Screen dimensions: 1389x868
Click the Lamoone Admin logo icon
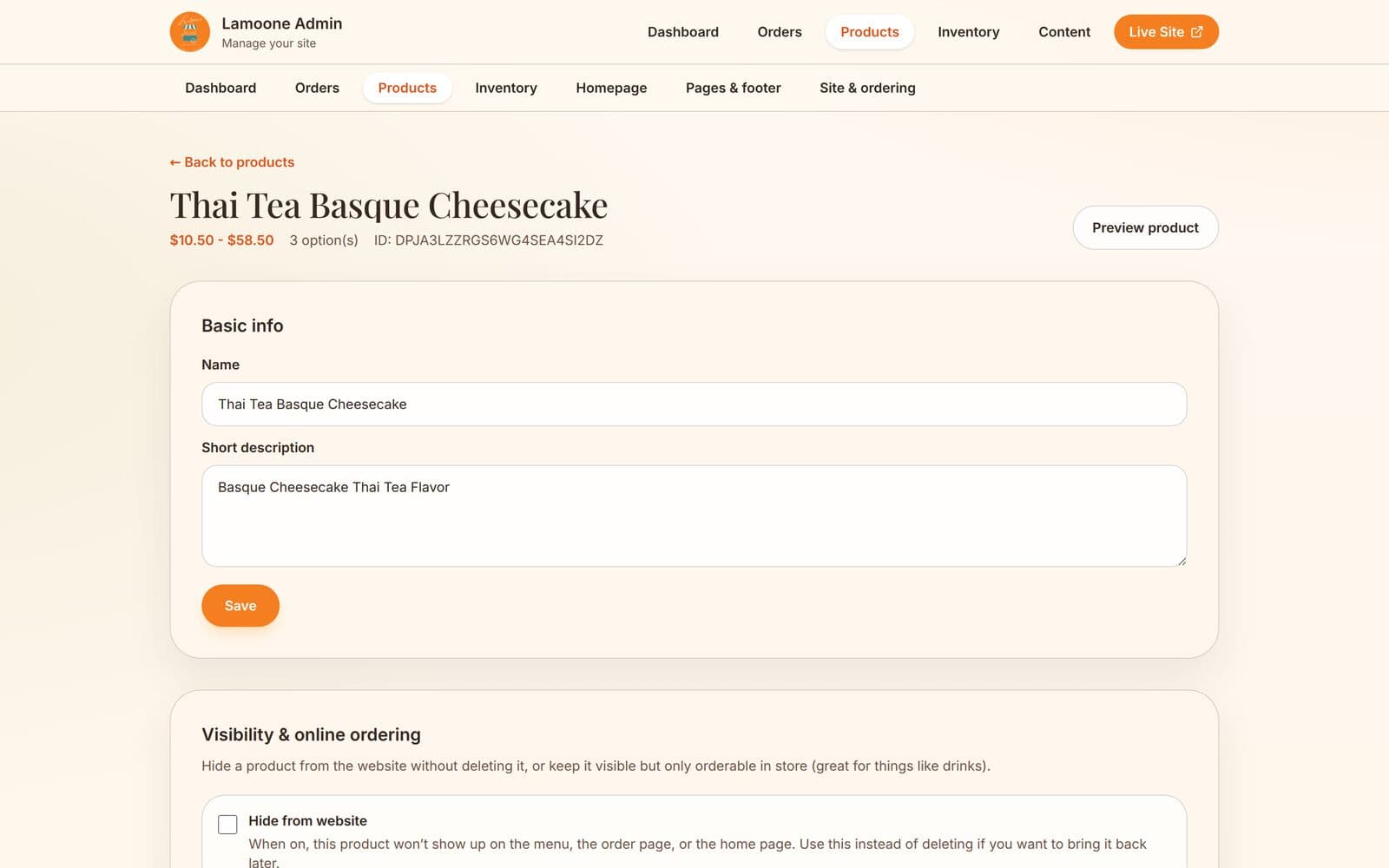190,32
